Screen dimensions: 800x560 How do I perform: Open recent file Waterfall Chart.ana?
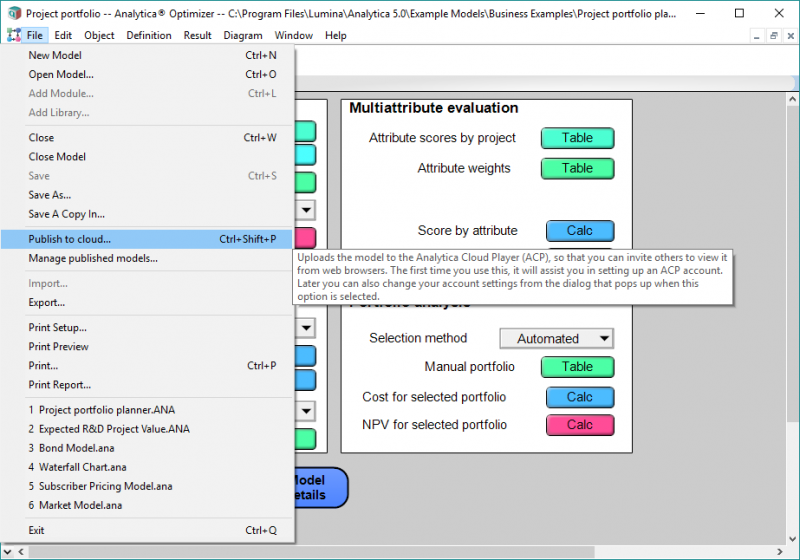coord(147,467)
